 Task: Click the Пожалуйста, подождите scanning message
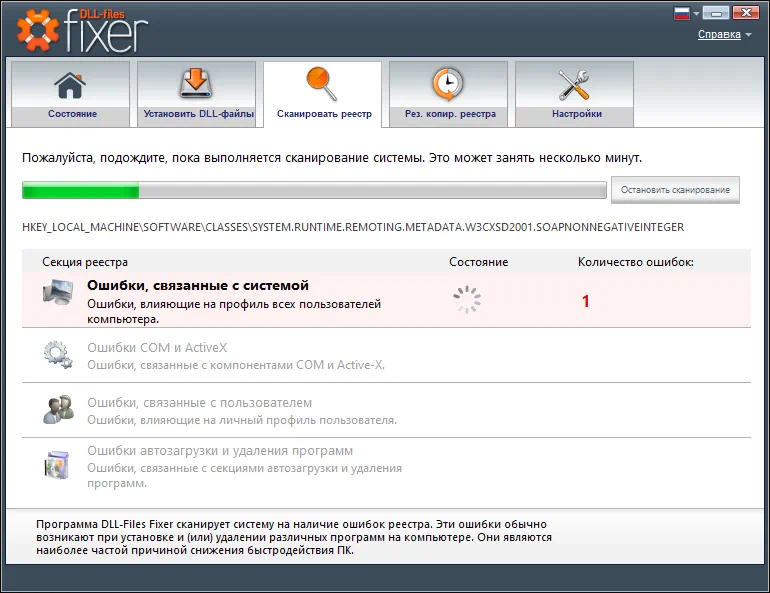(x=332, y=158)
